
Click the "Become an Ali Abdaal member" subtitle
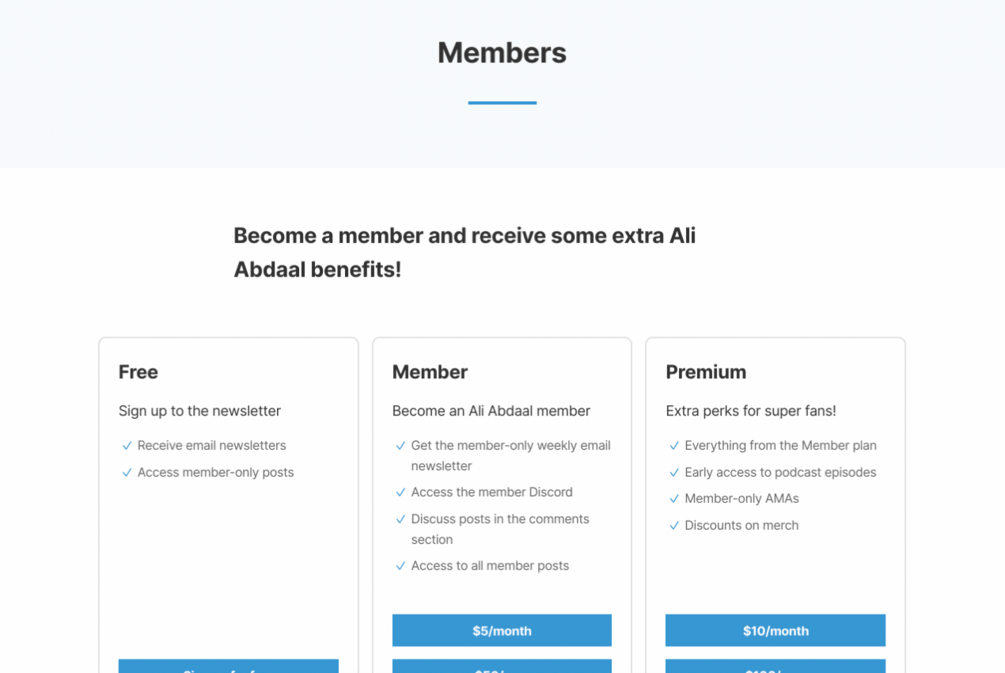(491, 411)
